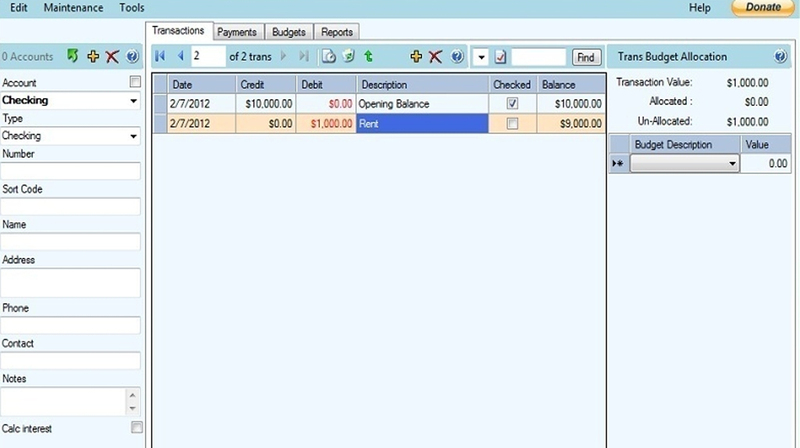Screen dimensions: 800x448
Task: Toggle the Account checkbox
Action: pos(136,82)
